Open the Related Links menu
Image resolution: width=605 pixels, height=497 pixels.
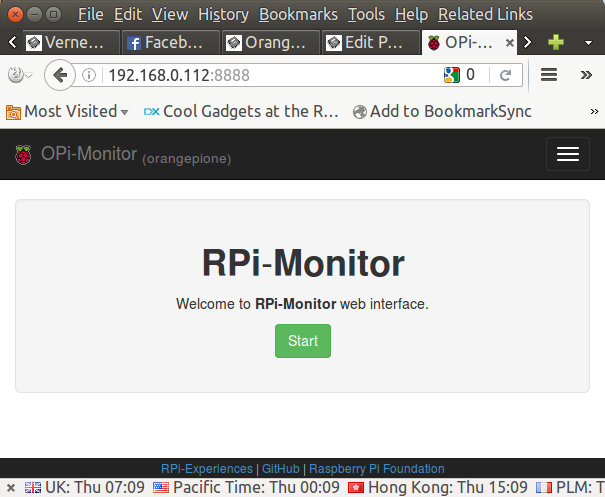point(485,15)
